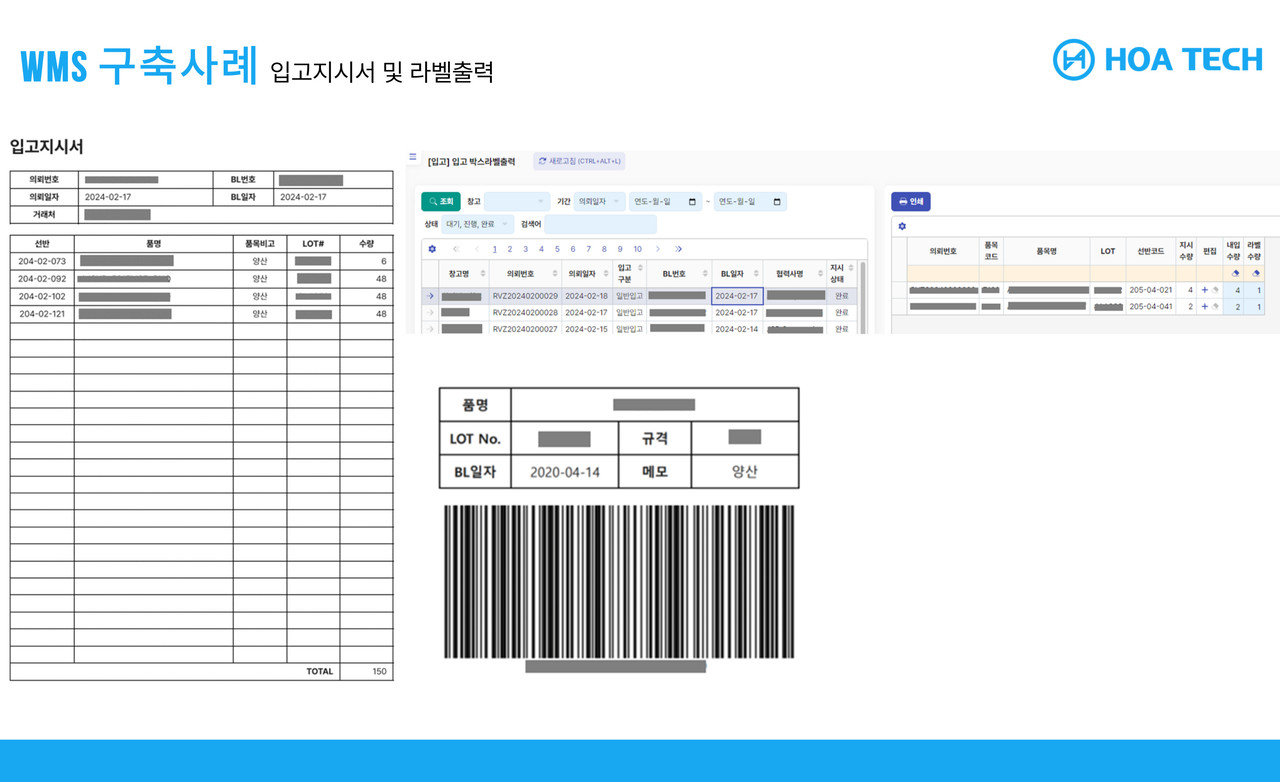Click plus icon in the 205-04-041 row
Screen dimensions: 1280x782
(1204, 306)
